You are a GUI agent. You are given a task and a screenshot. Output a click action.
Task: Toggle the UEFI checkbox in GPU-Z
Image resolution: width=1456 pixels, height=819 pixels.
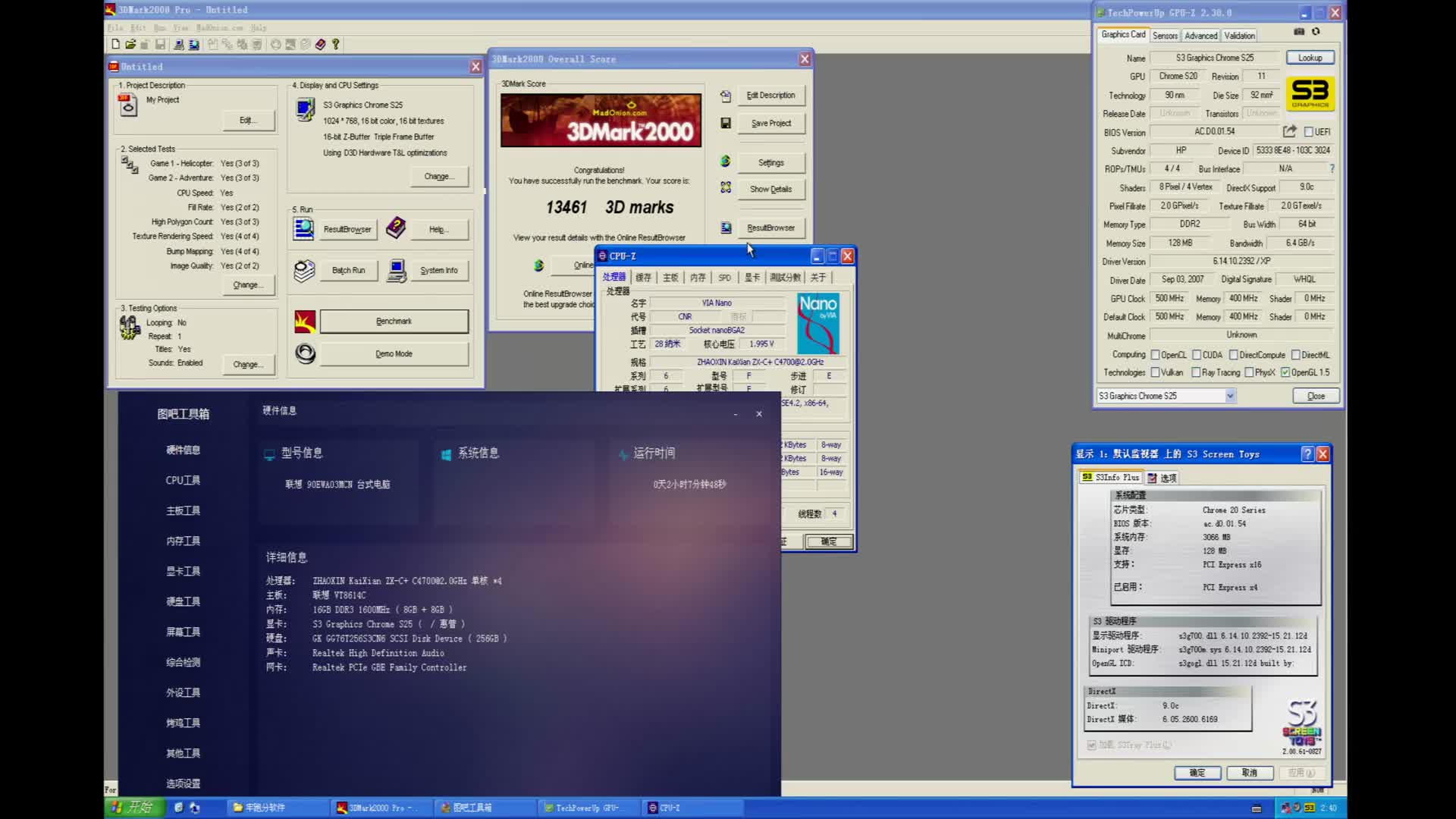click(1309, 131)
